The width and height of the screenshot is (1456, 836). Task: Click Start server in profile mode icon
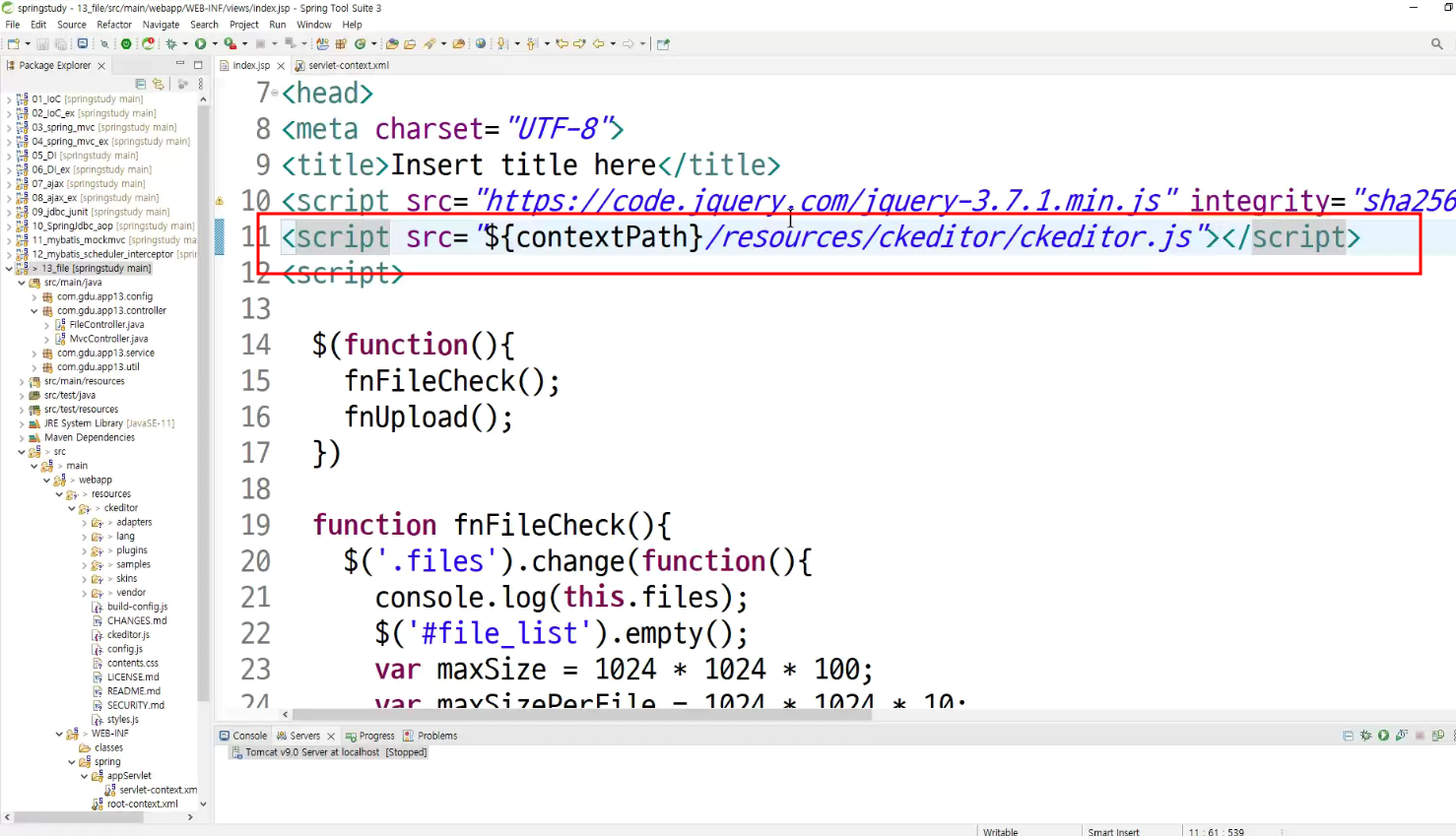(x=1401, y=736)
